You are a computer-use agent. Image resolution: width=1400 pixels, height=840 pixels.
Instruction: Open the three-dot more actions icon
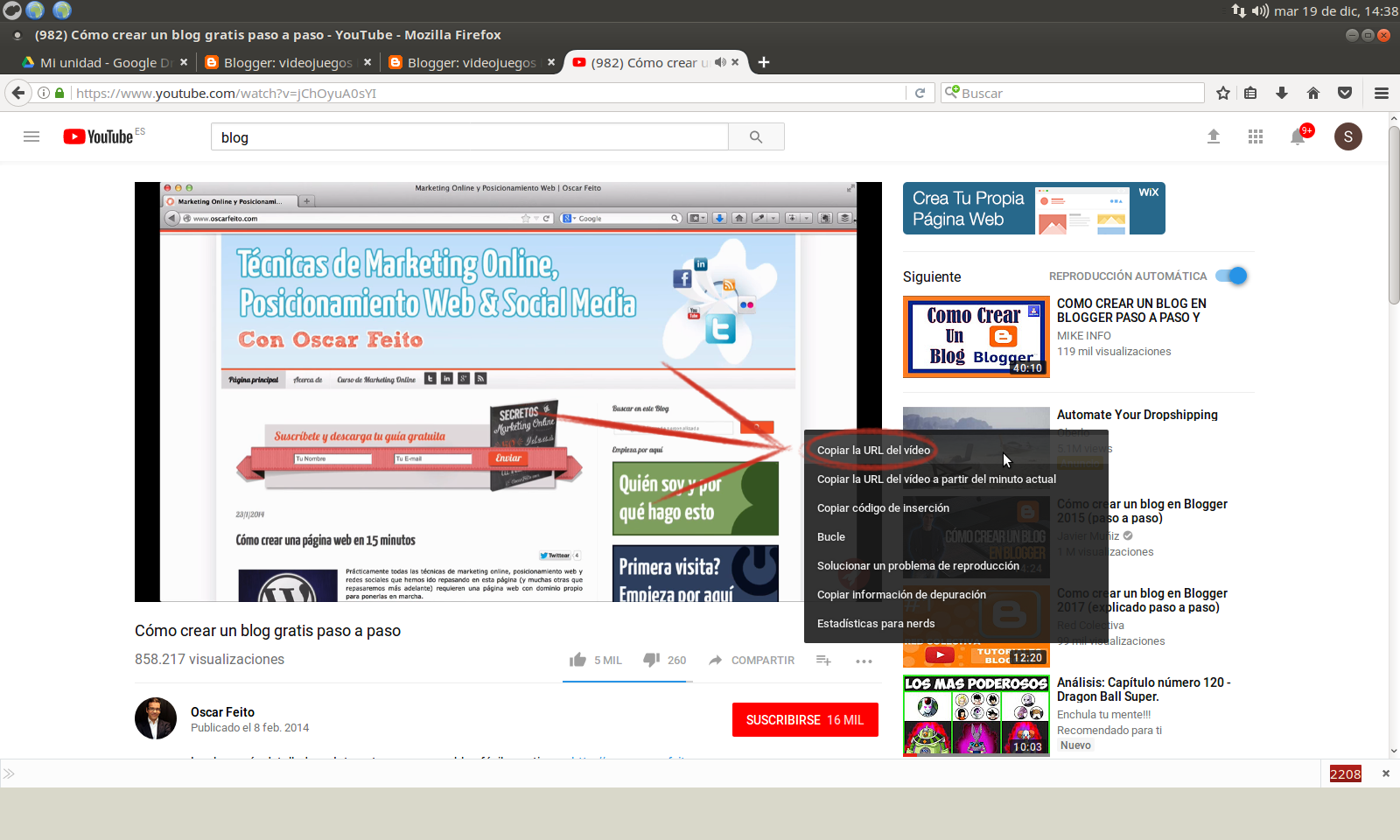tap(864, 661)
